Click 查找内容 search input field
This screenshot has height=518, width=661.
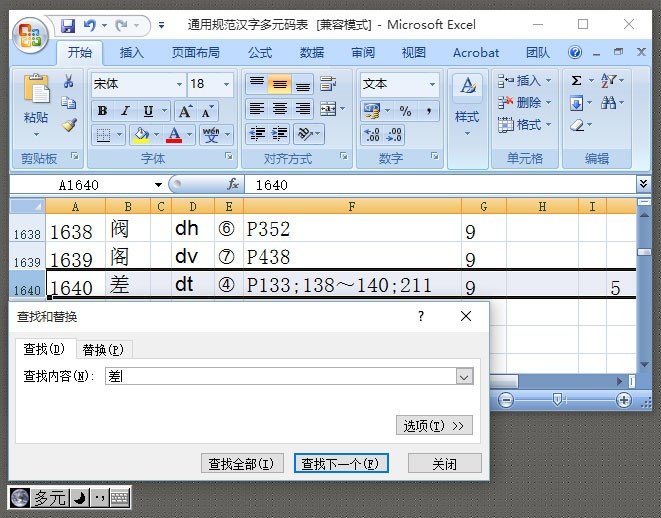click(281, 376)
